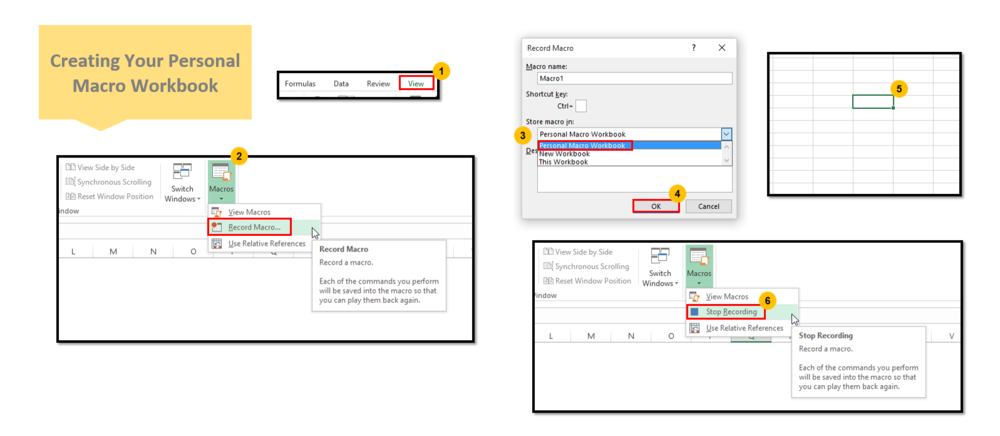Image resolution: width=1000 pixels, height=436 pixels.
Task: Switch to the Formulas ribbon tab
Action: (x=300, y=84)
